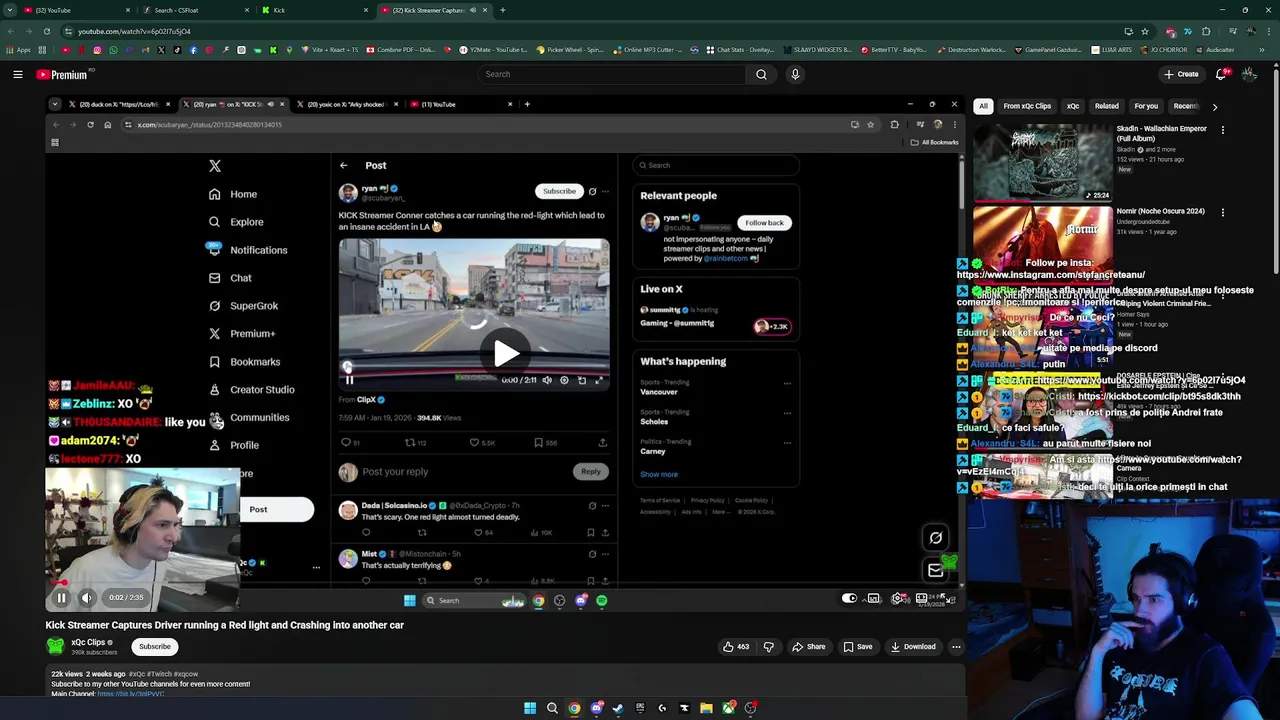
Task: Open the Create menu on YouTube
Action: coord(1181,74)
